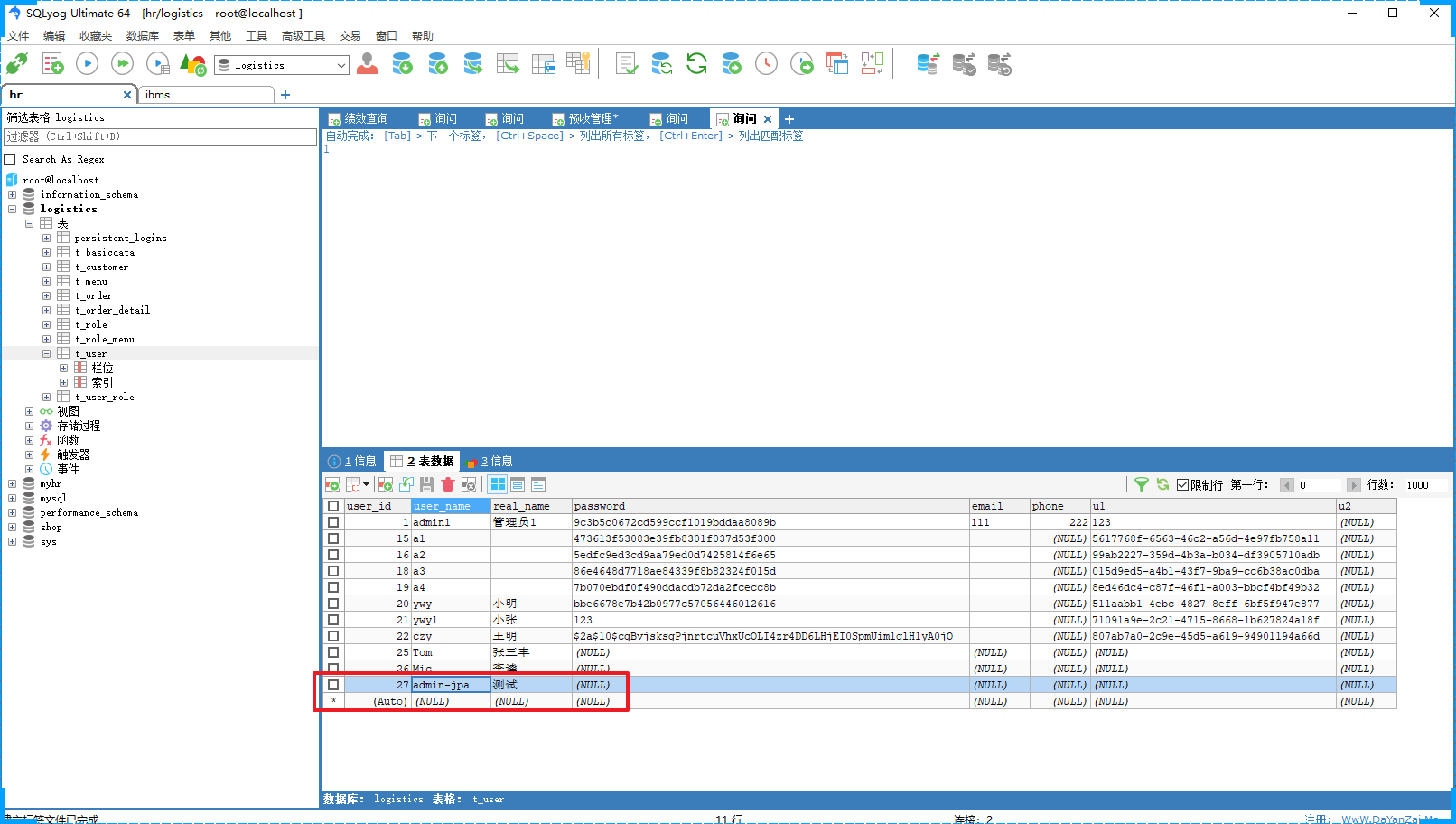Go to next rows page arrow
The image size is (1456, 824).
(x=1353, y=485)
